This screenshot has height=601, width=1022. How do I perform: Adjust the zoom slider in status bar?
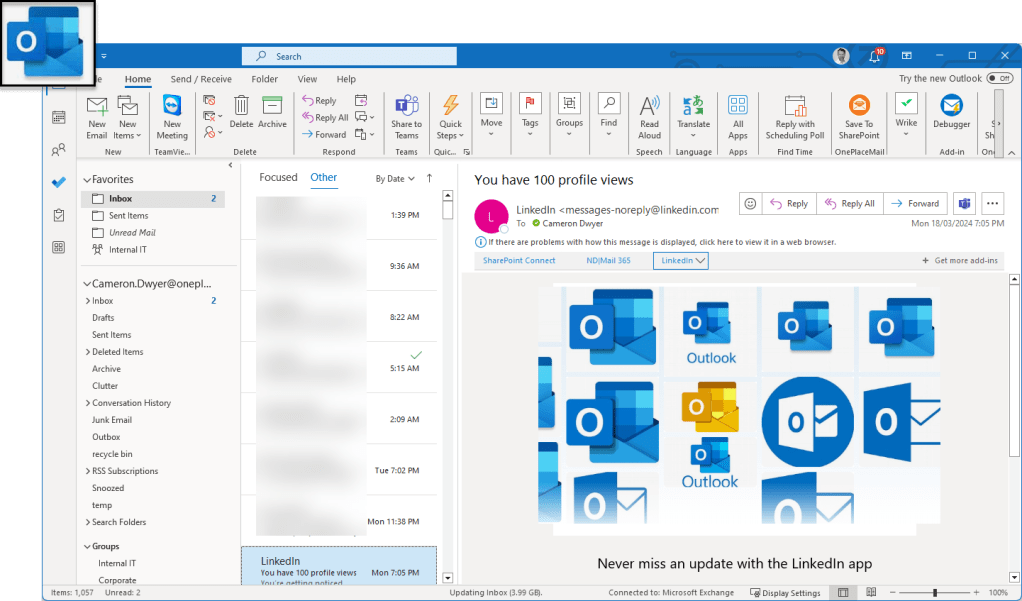(x=934, y=593)
